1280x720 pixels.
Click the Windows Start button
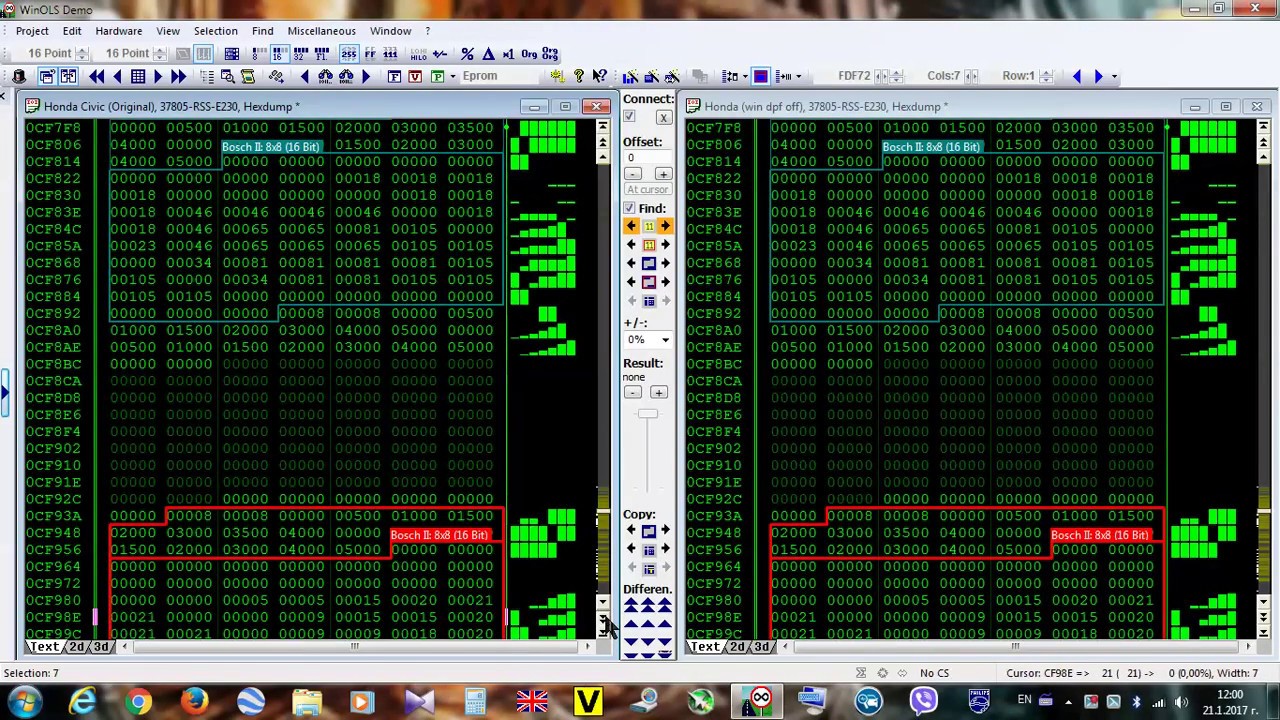(25, 701)
